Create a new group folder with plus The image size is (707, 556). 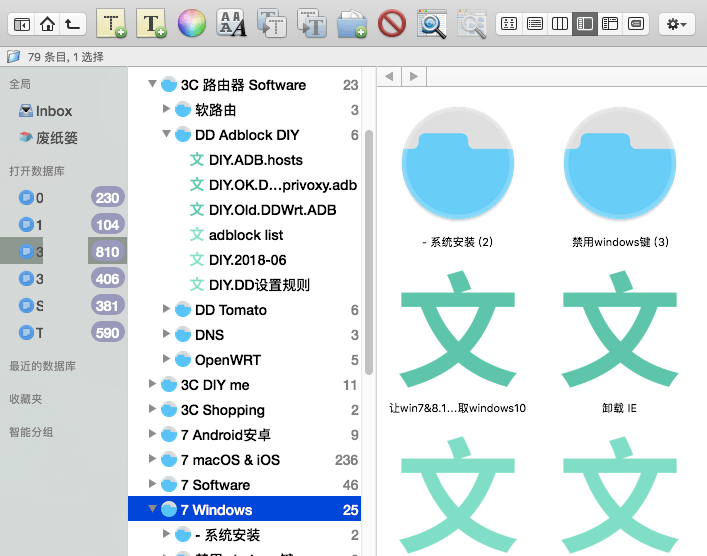tap(352, 23)
